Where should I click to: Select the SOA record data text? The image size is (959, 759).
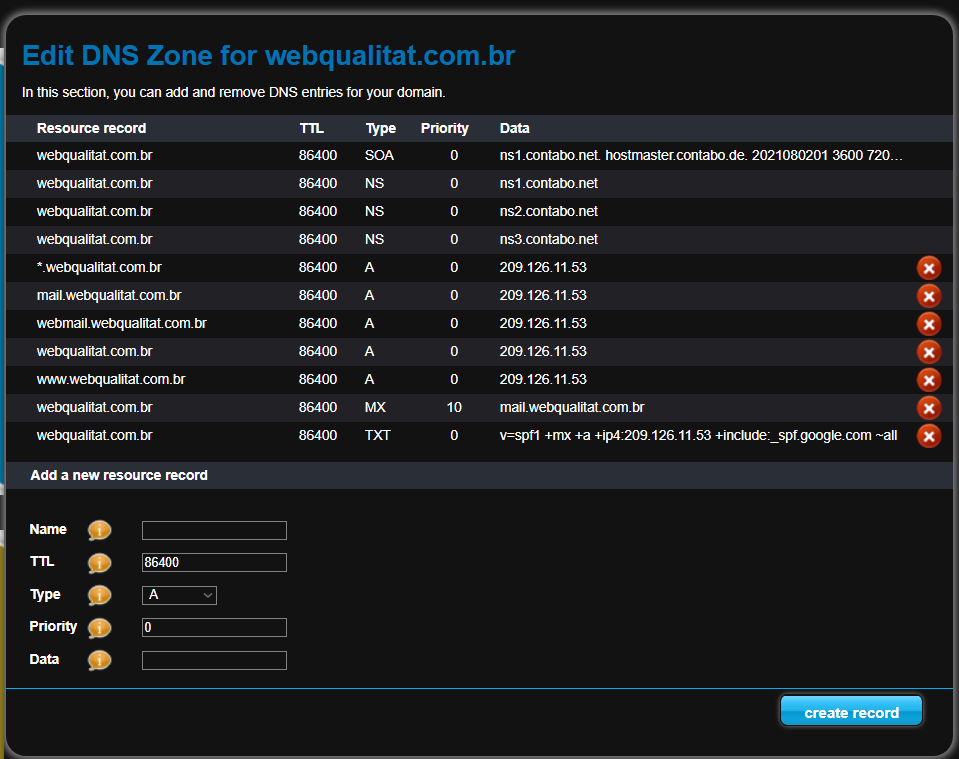point(701,155)
